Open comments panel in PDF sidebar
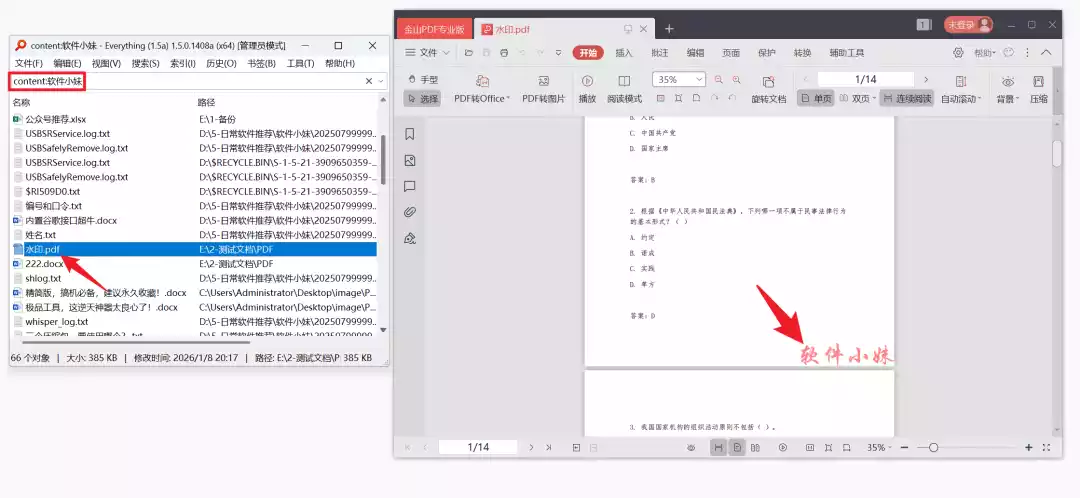 coord(410,187)
